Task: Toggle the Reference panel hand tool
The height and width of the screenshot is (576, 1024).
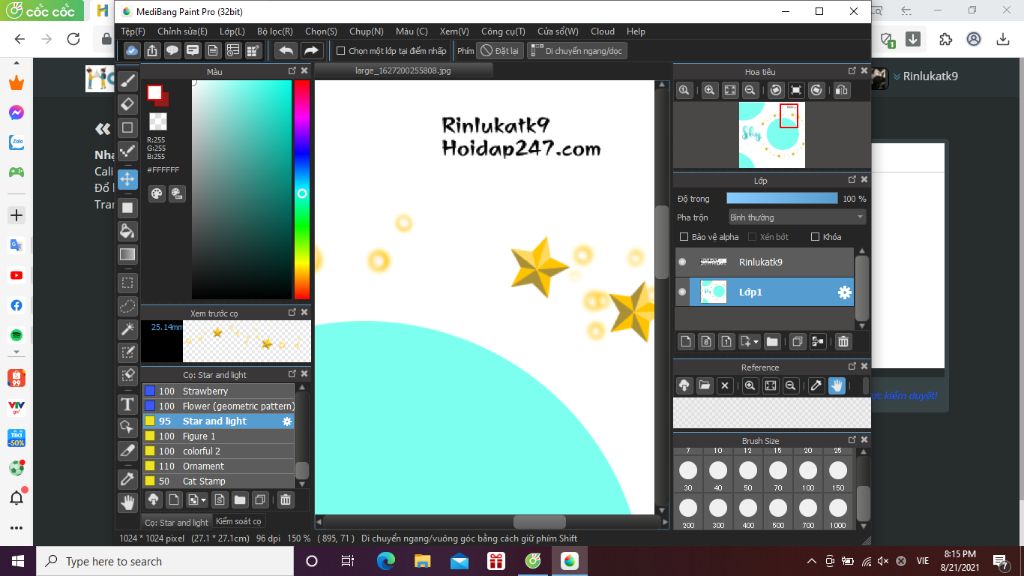Action: 837,385
